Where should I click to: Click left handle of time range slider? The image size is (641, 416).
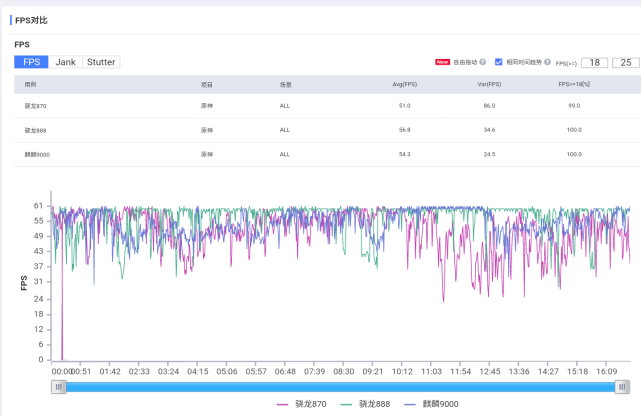coord(59,387)
